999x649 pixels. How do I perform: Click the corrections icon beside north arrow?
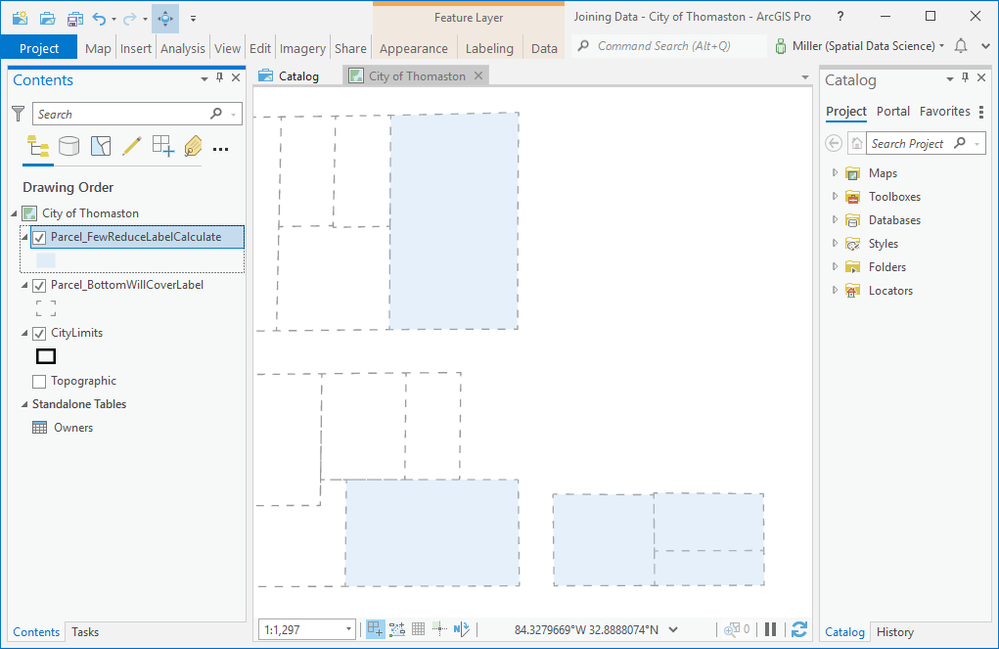pos(461,629)
